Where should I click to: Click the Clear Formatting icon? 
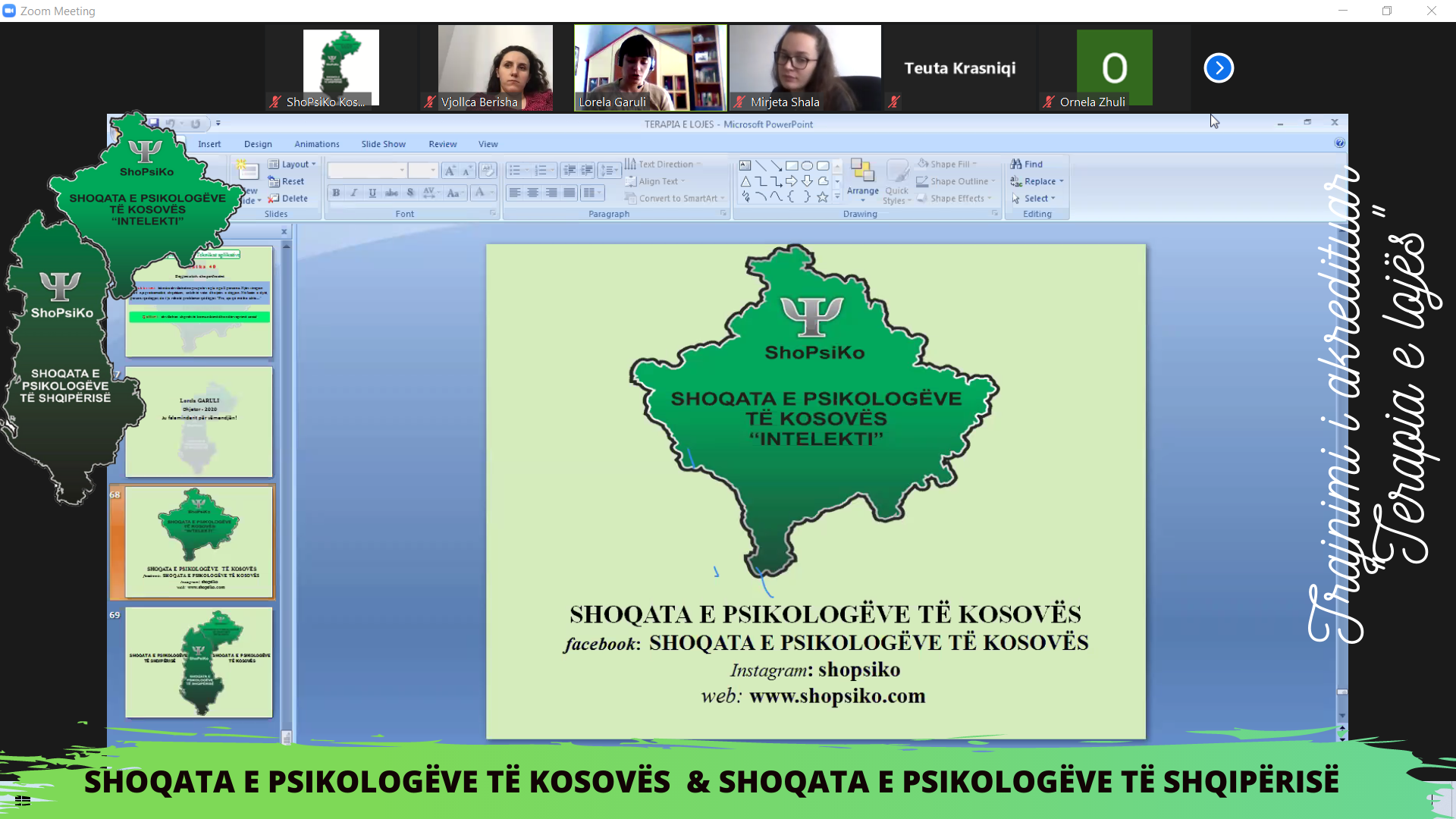488,171
